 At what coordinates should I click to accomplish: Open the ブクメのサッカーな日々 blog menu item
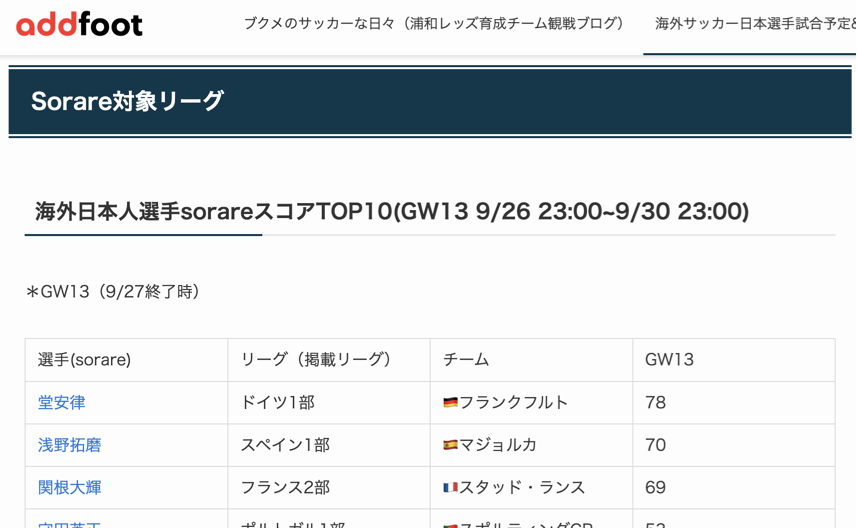click(434, 24)
